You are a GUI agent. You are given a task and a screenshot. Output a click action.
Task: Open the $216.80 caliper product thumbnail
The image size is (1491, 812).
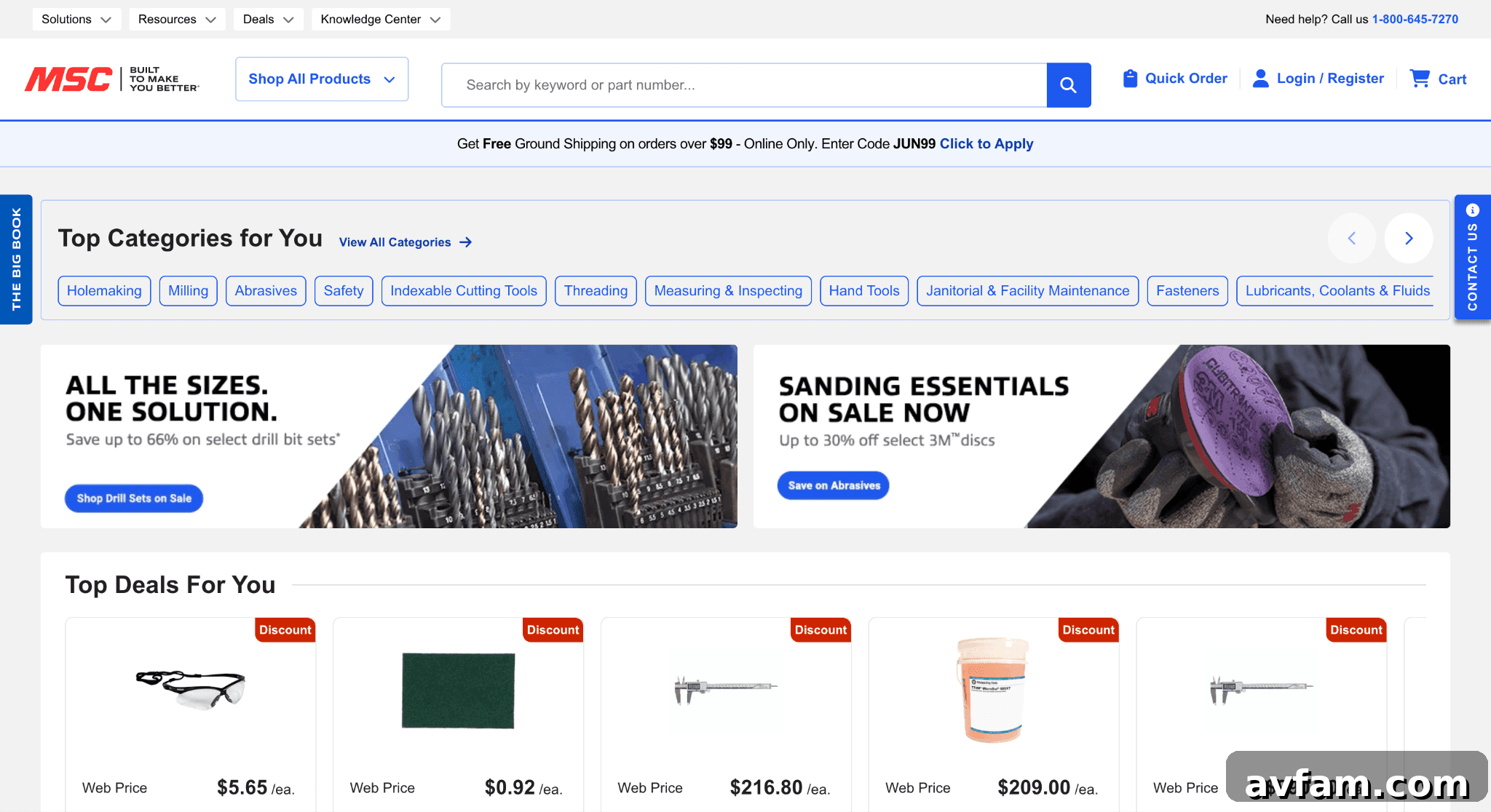(727, 690)
